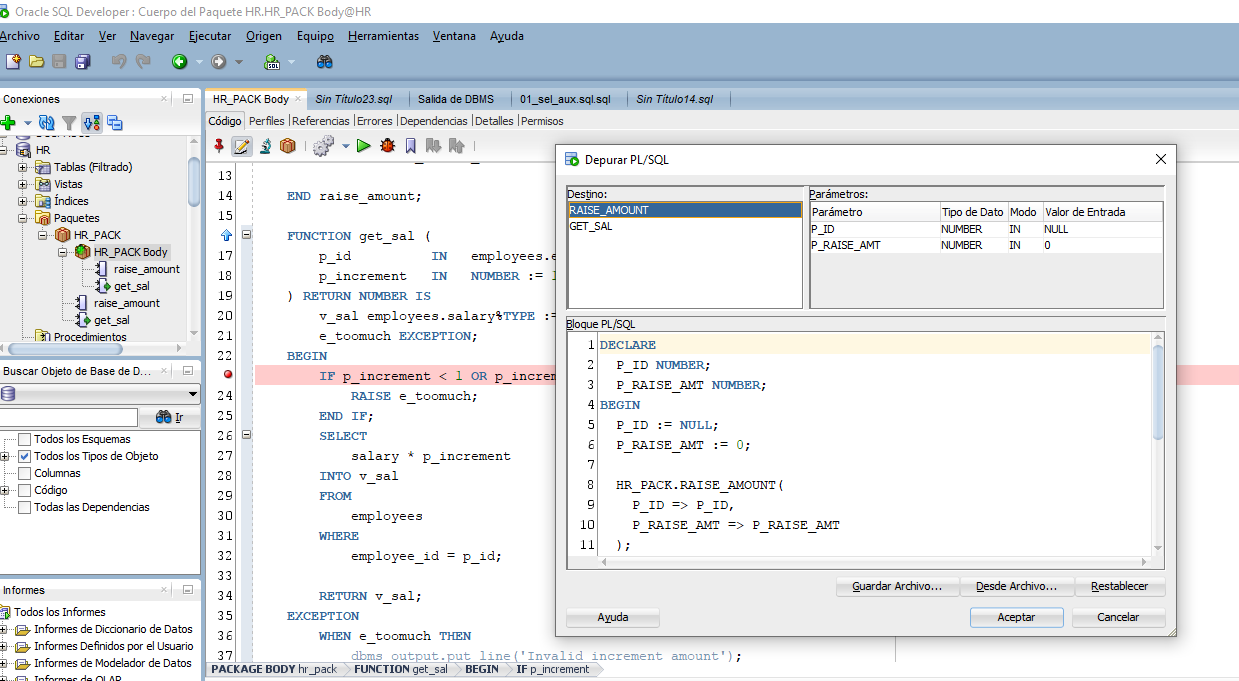Open the Herramientas menu
Image resolution: width=1239 pixels, height=681 pixels.
click(x=383, y=36)
